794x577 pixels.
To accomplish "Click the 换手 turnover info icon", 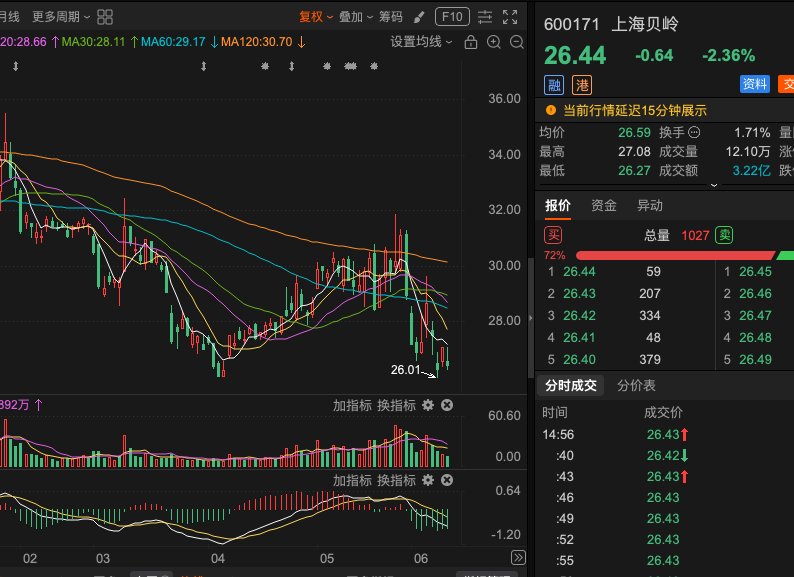I will pyautogui.click(x=694, y=133).
